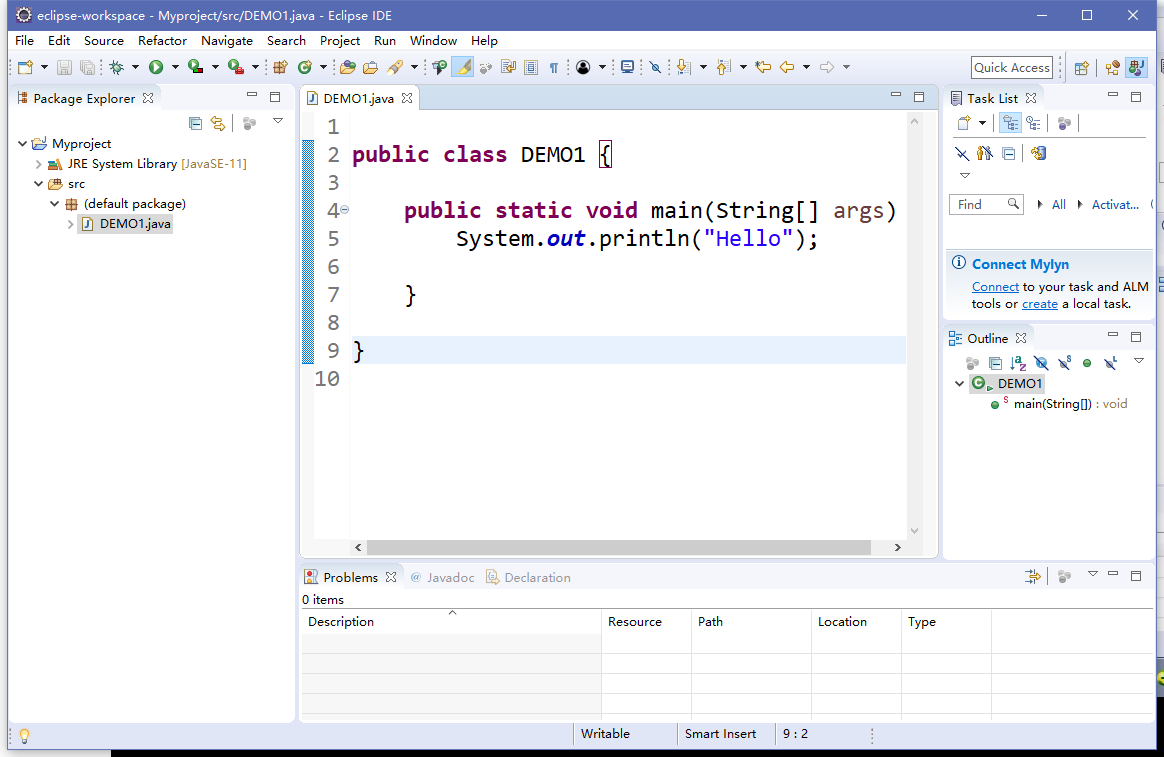This screenshot has width=1164, height=757.
Task: Expand the DEMO1.java tree node
Action: click(71, 224)
